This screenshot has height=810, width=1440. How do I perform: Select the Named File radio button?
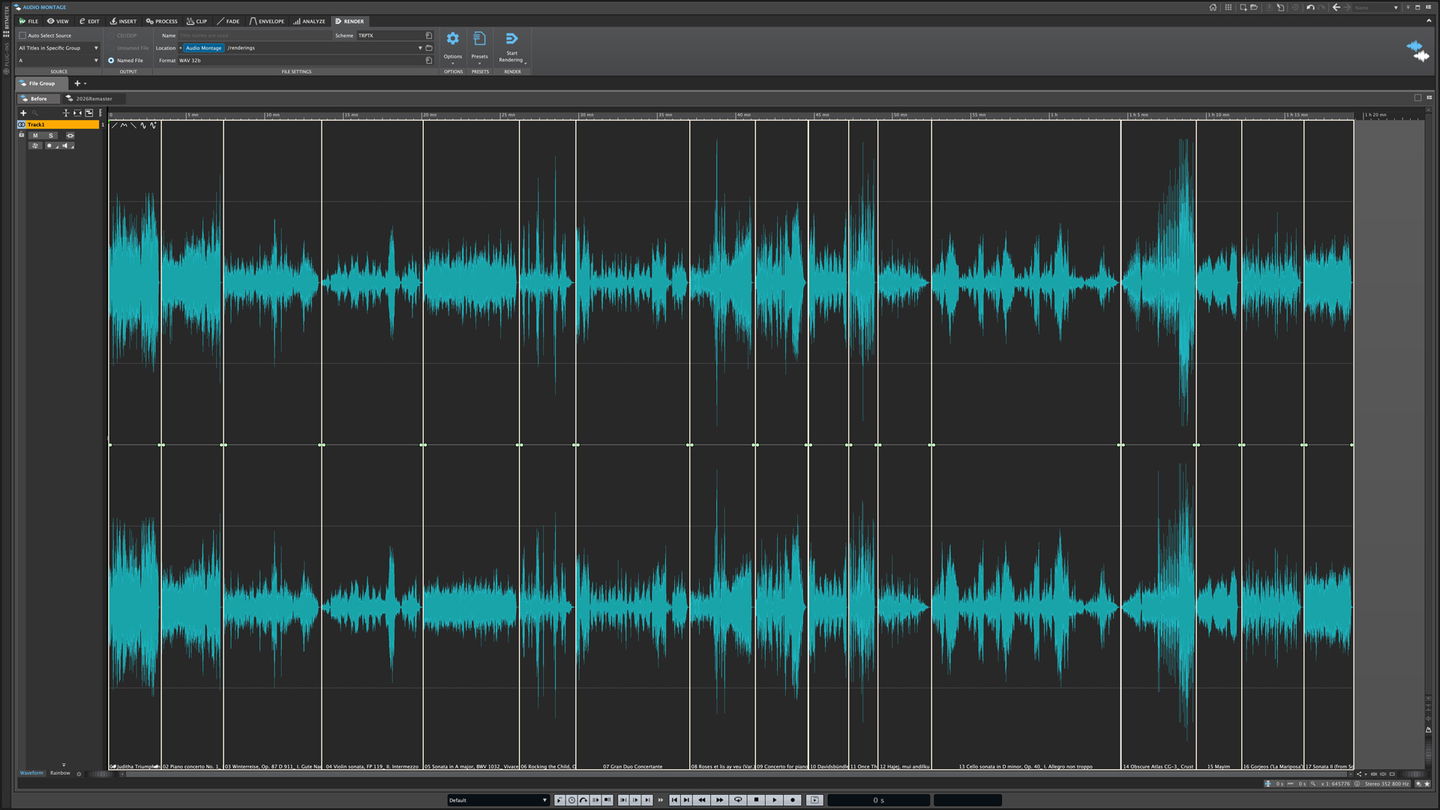[111, 60]
